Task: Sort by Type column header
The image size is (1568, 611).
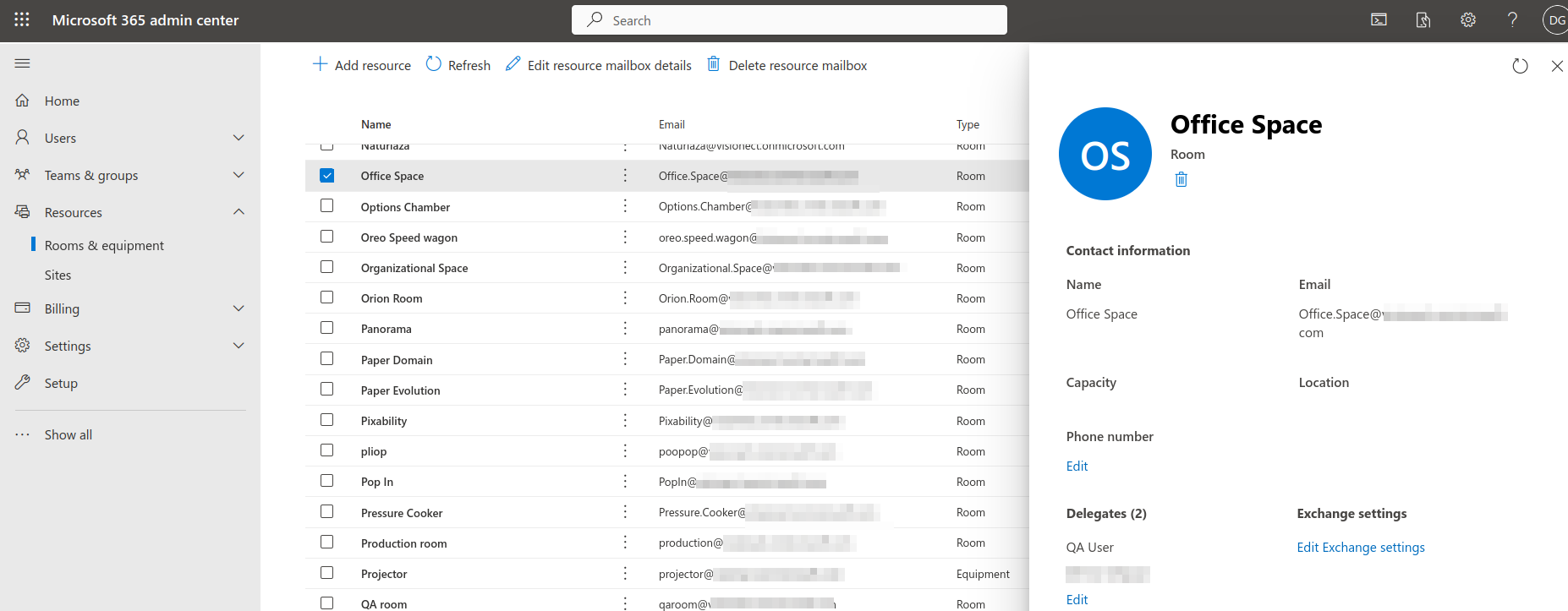Action: [x=968, y=124]
